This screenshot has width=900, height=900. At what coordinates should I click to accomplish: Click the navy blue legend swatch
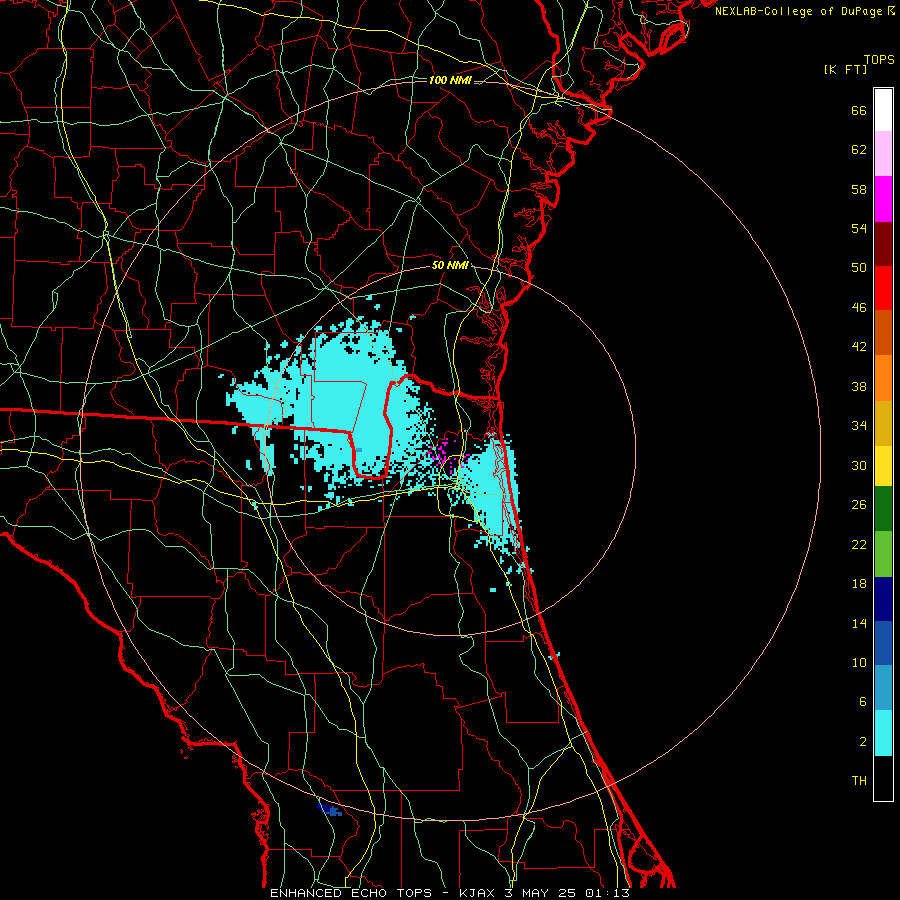point(883,599)
